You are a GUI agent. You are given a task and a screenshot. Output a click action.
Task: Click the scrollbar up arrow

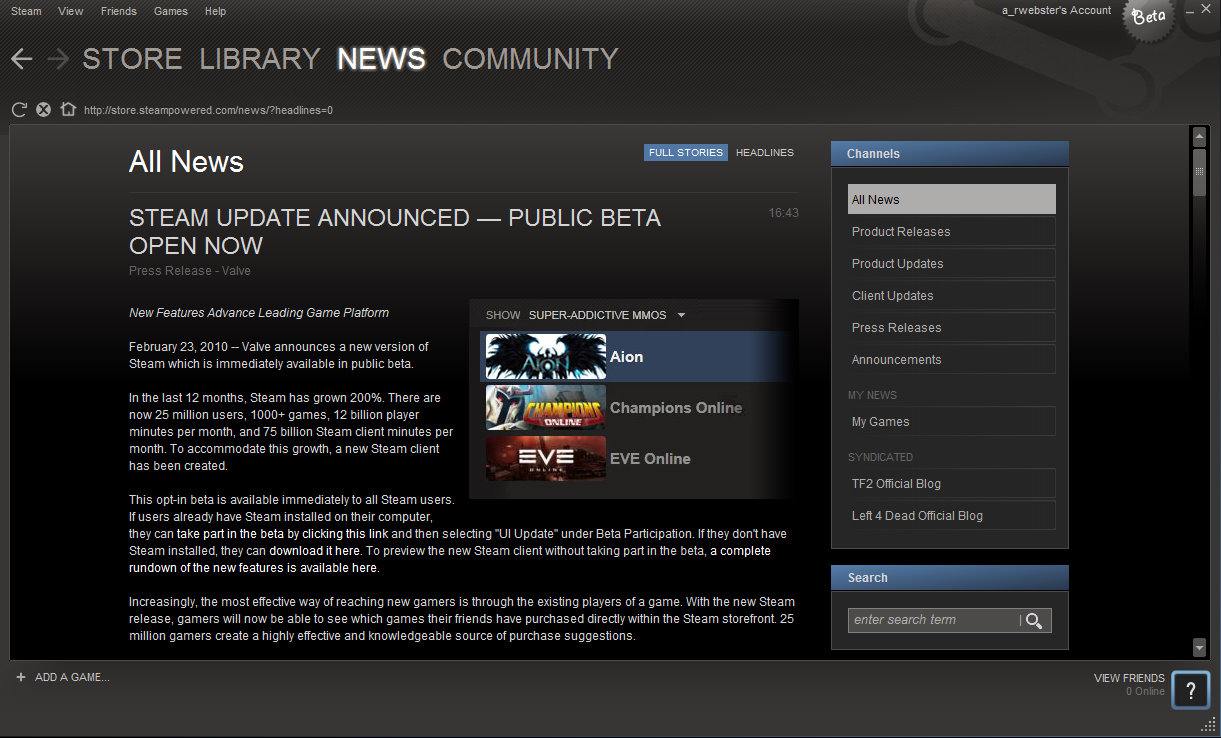click(x=1199, y=135)
